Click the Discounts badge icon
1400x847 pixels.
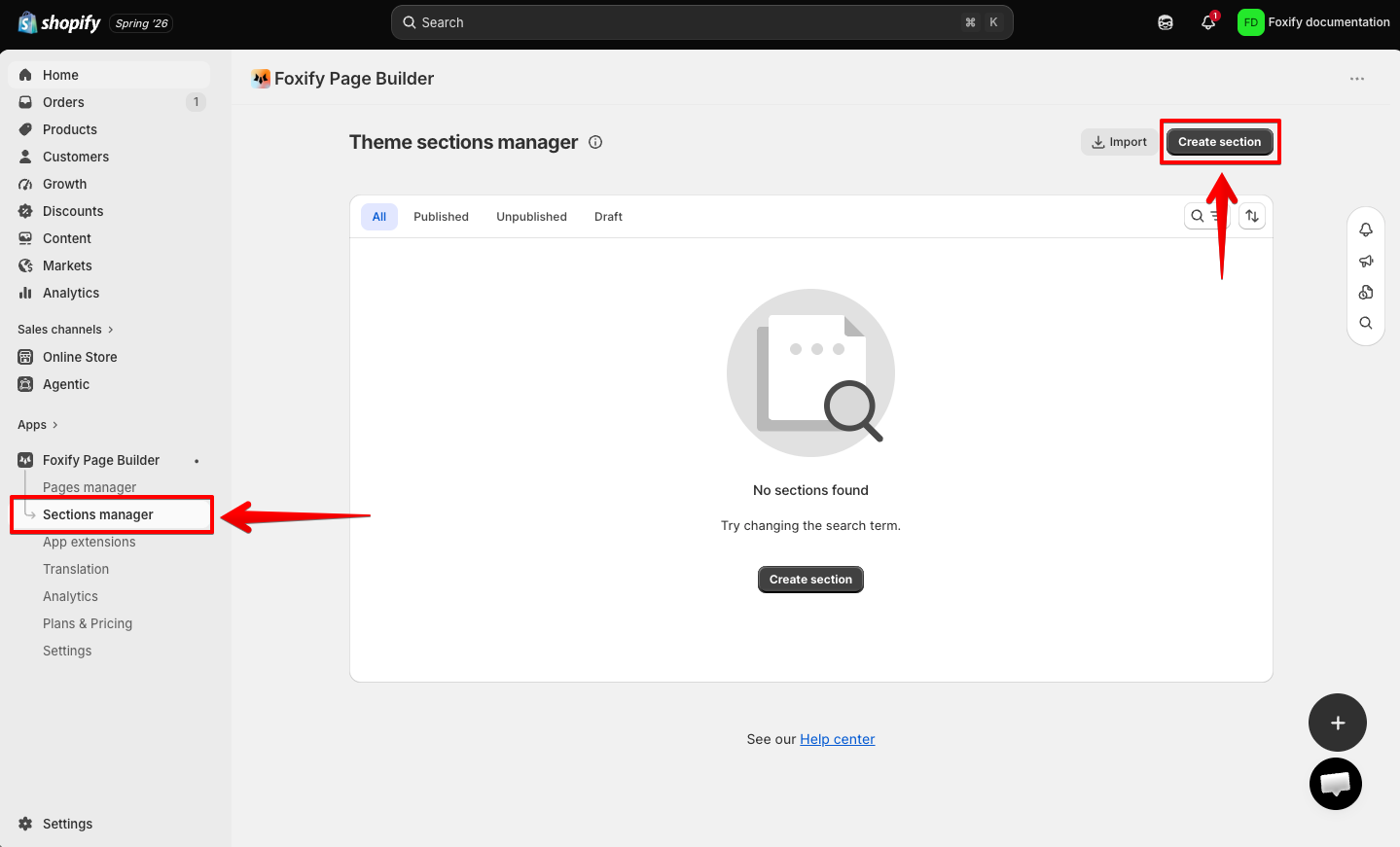[x=25, y=211]
